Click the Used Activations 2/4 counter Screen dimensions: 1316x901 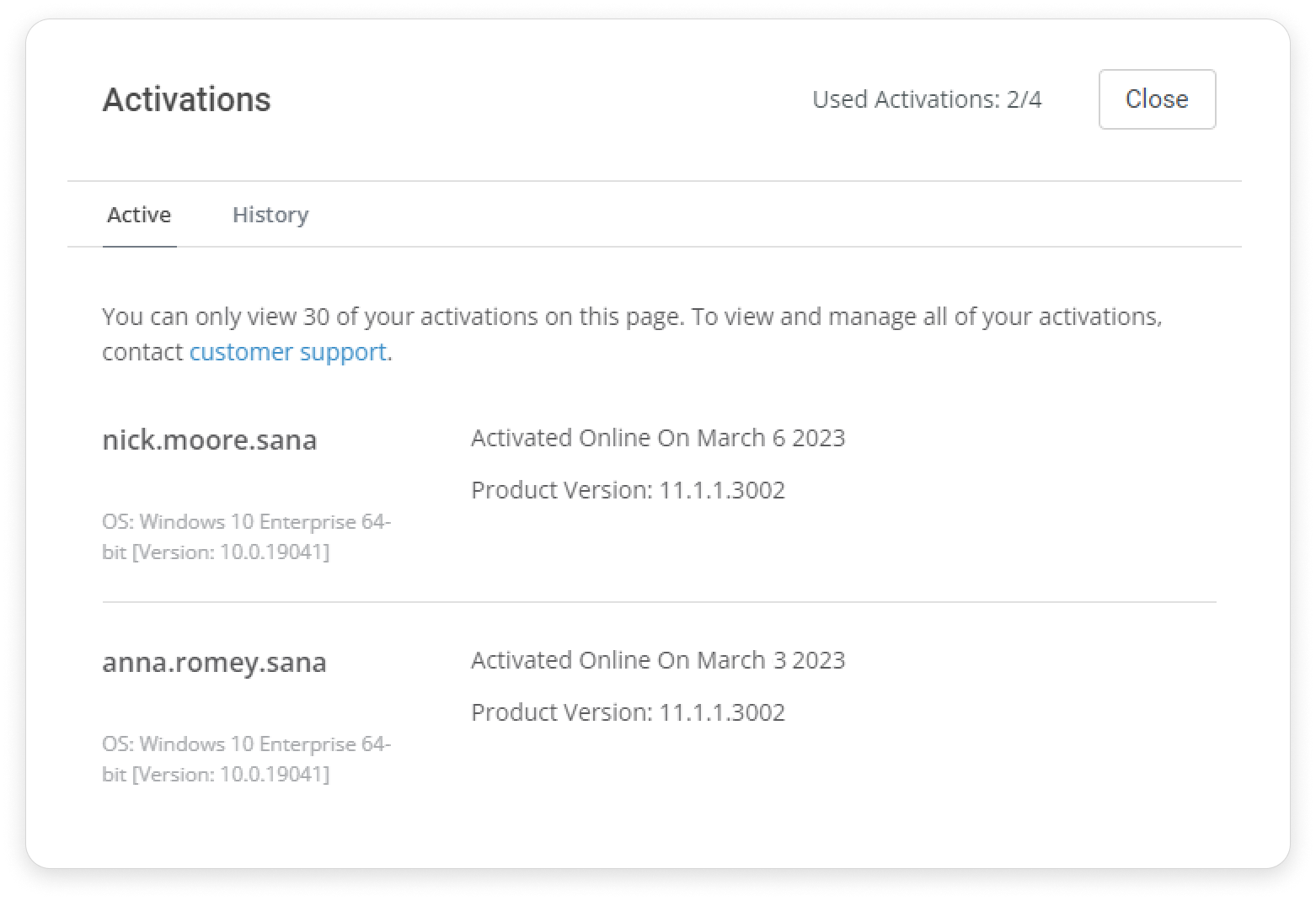(x=927, y=99)
